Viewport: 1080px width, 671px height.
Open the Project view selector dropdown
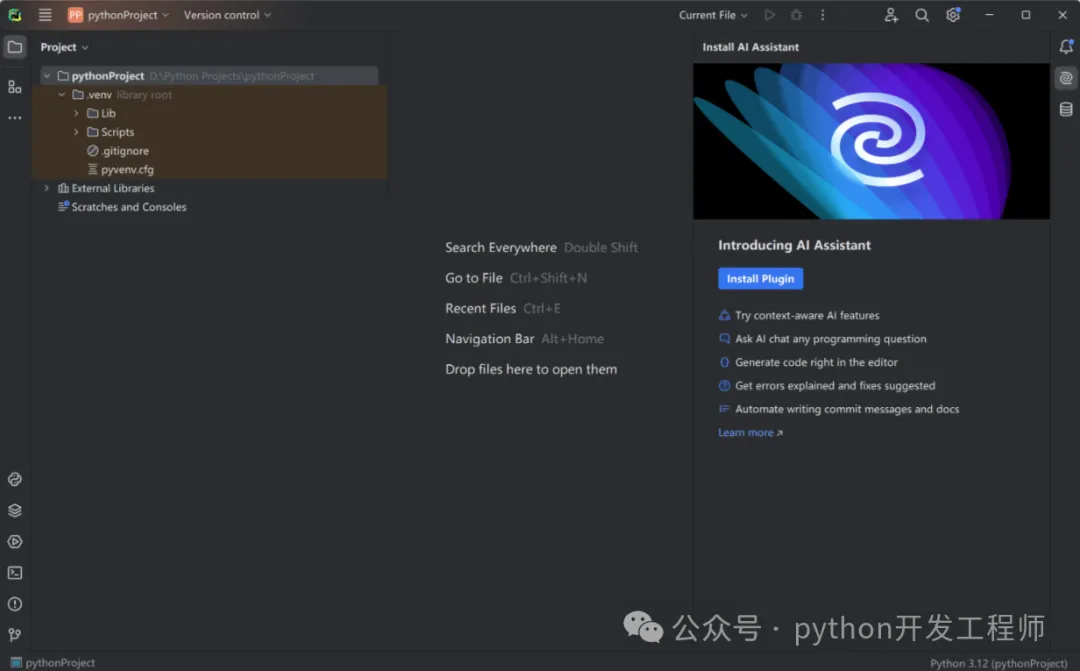tap(64, 47)
